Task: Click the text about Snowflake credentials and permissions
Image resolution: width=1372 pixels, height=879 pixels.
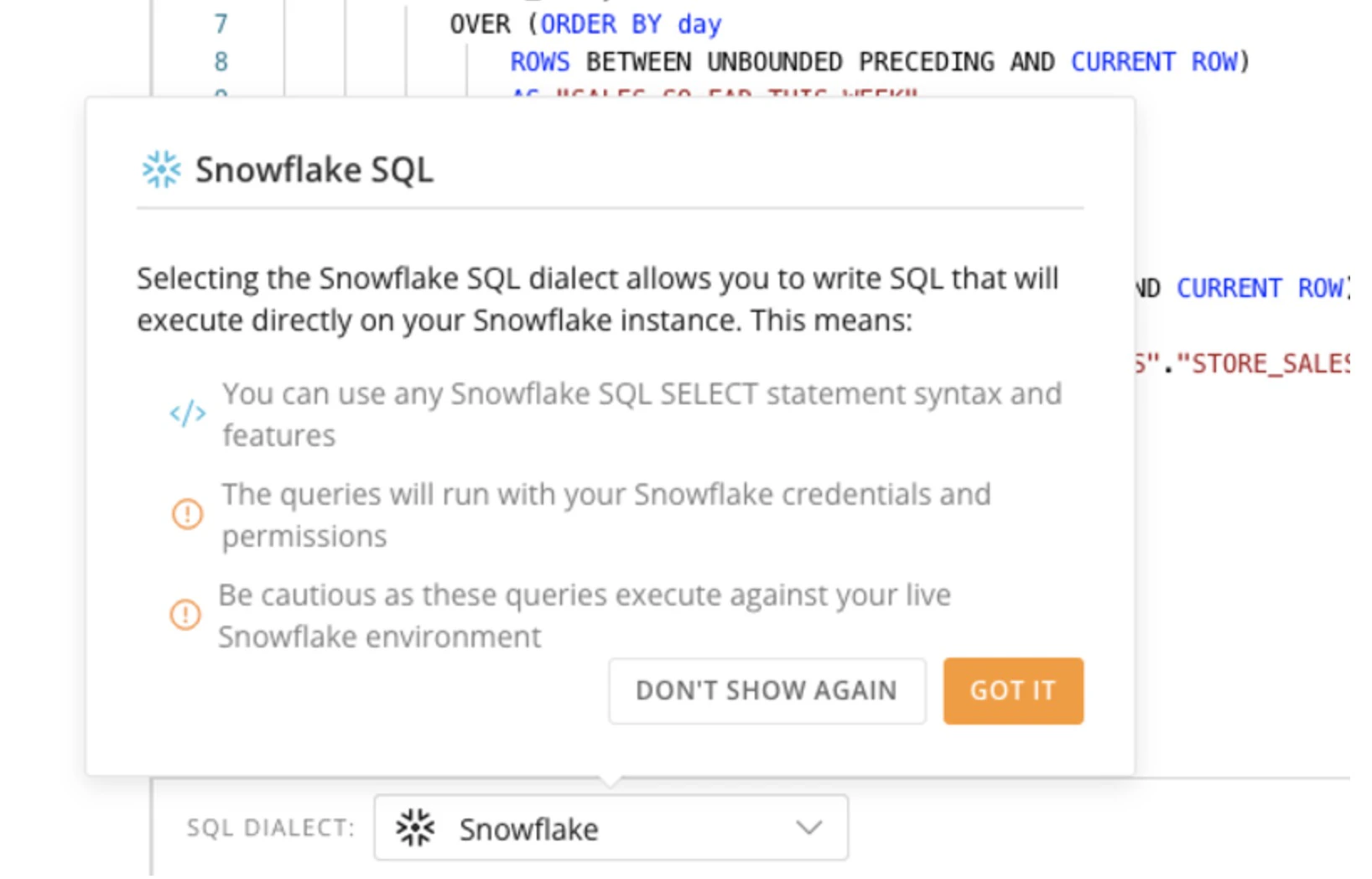Action: (x=605, y=515)
